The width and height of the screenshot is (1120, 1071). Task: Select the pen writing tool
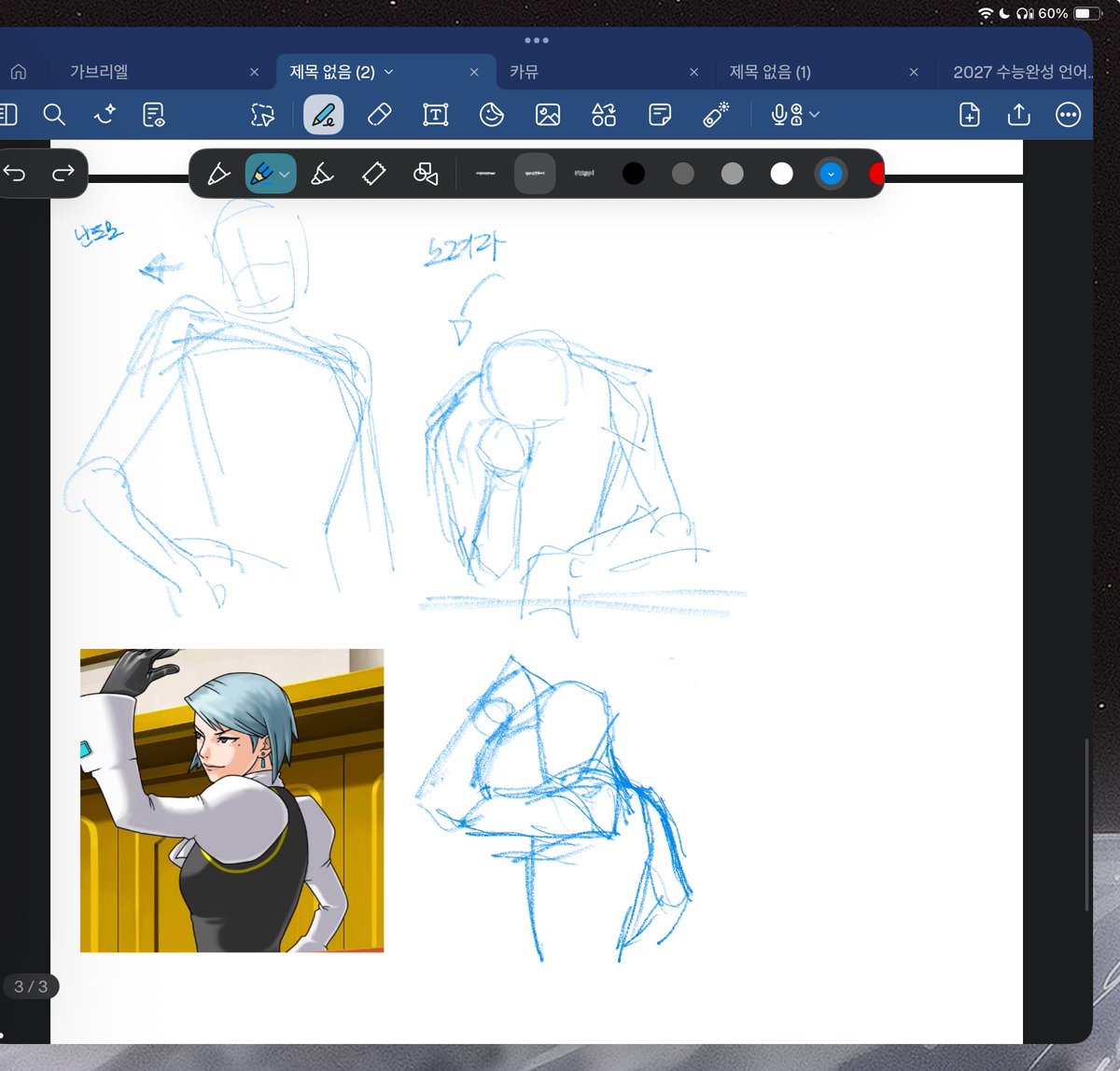tap(323, 114)
